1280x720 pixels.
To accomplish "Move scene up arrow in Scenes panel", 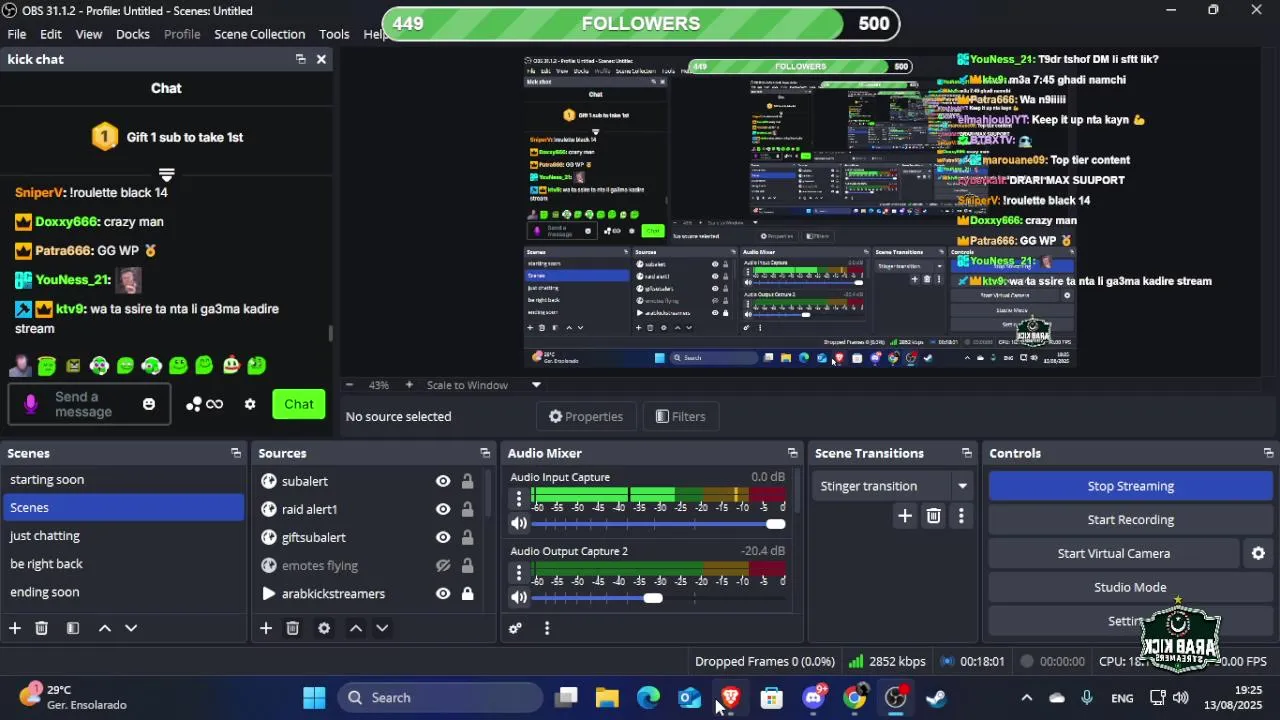I will pyautogui.click(x=104, y=628).
